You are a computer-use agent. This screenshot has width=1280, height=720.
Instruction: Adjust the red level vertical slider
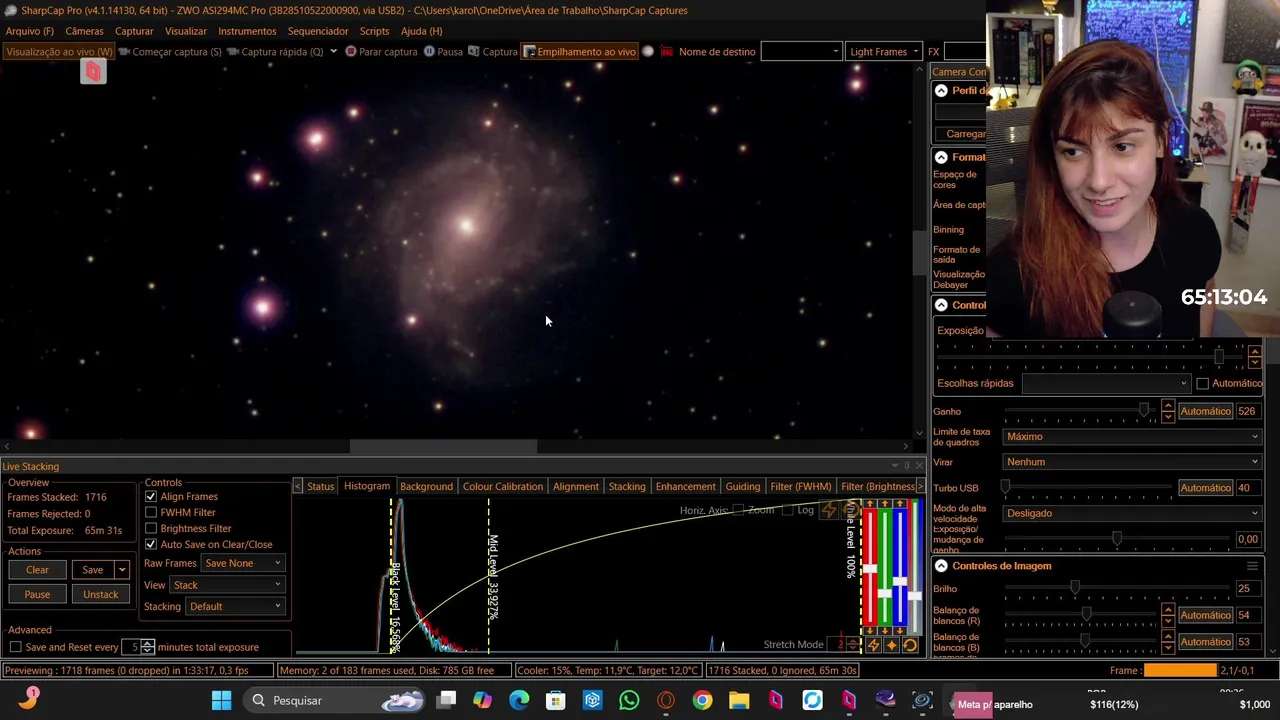(870, 569)
